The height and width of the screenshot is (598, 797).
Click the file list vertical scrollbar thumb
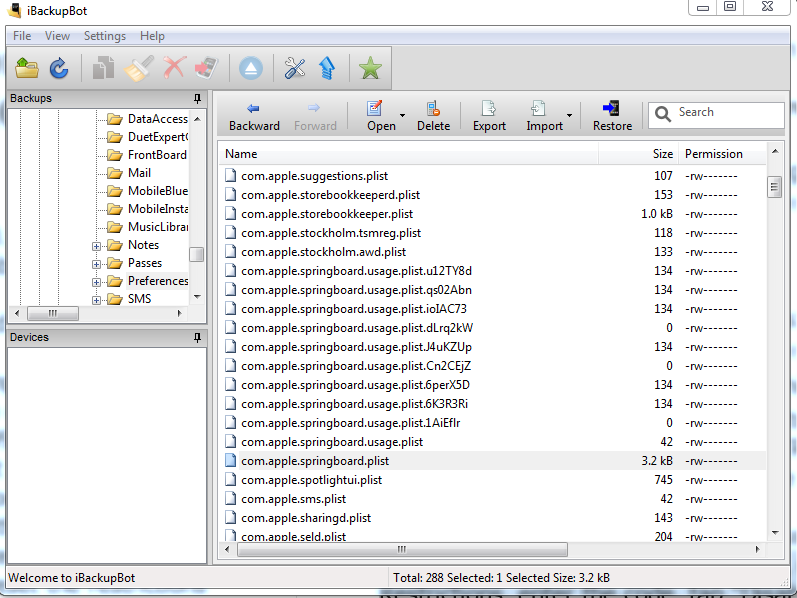[x=774, y=187]
